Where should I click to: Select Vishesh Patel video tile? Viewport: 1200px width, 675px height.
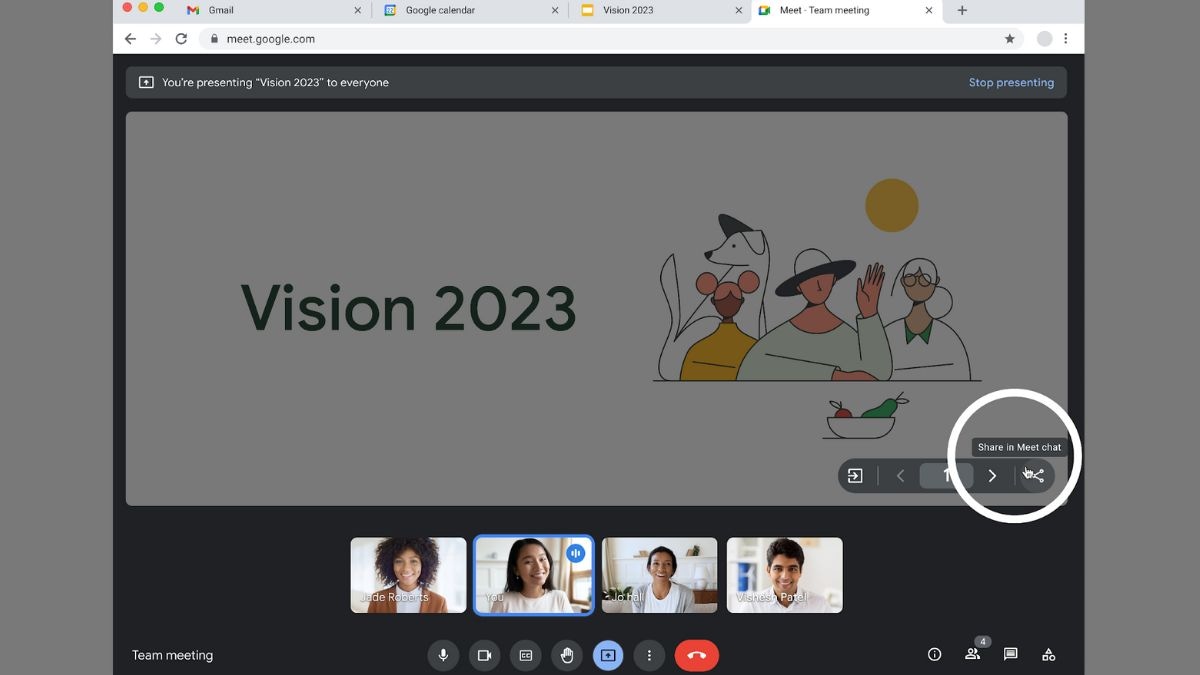pos(785,575)
